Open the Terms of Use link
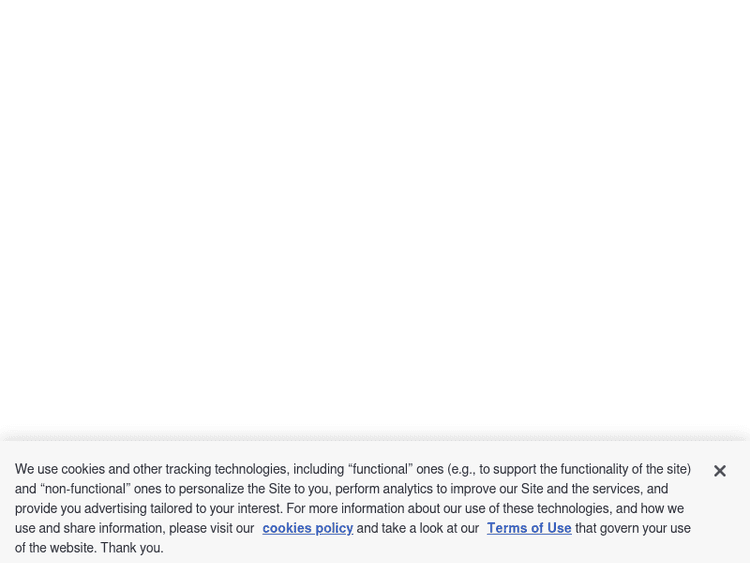Viewport: 750px width, 563px height. point(529,528)
